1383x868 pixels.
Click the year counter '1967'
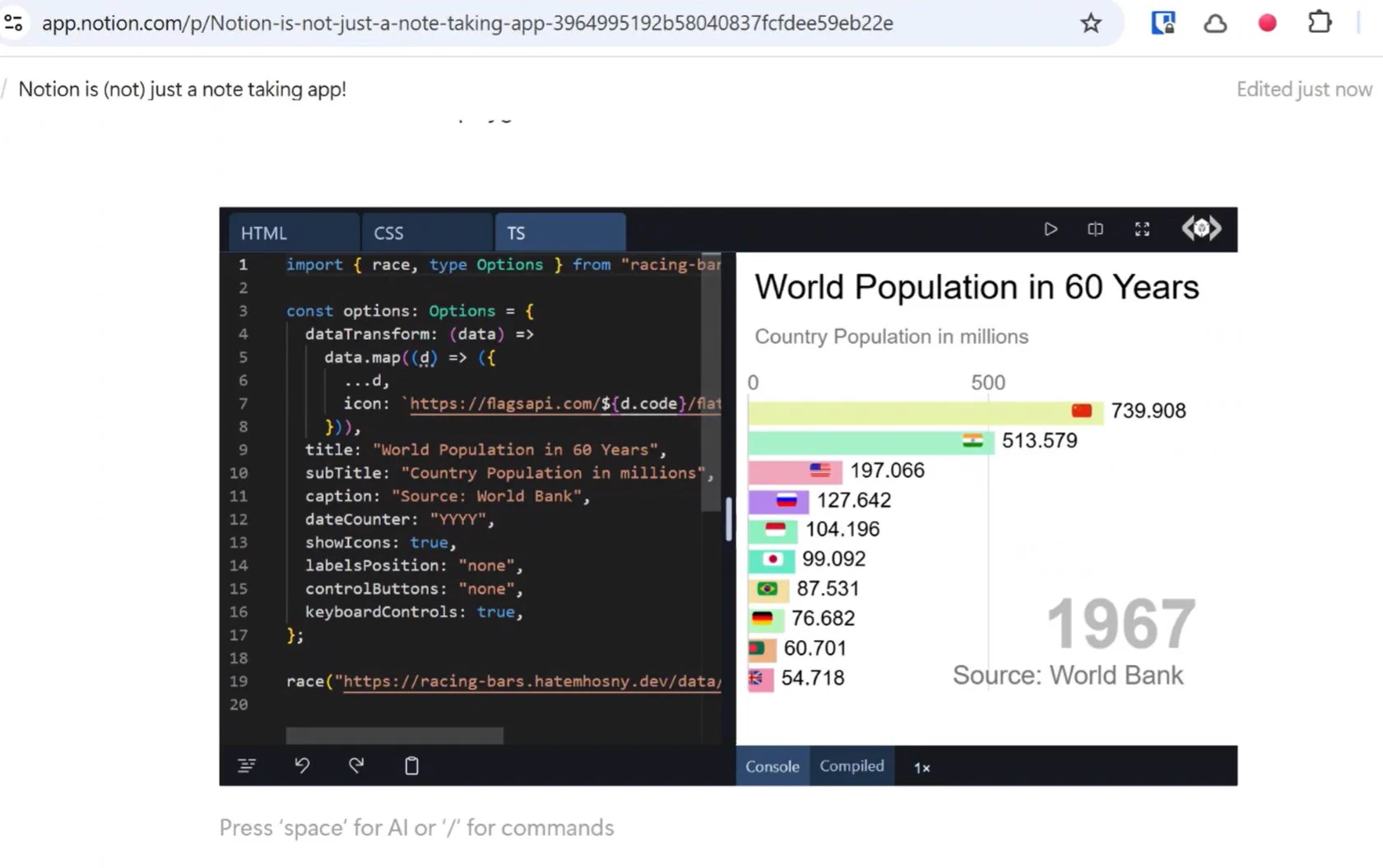point(1121,624)
